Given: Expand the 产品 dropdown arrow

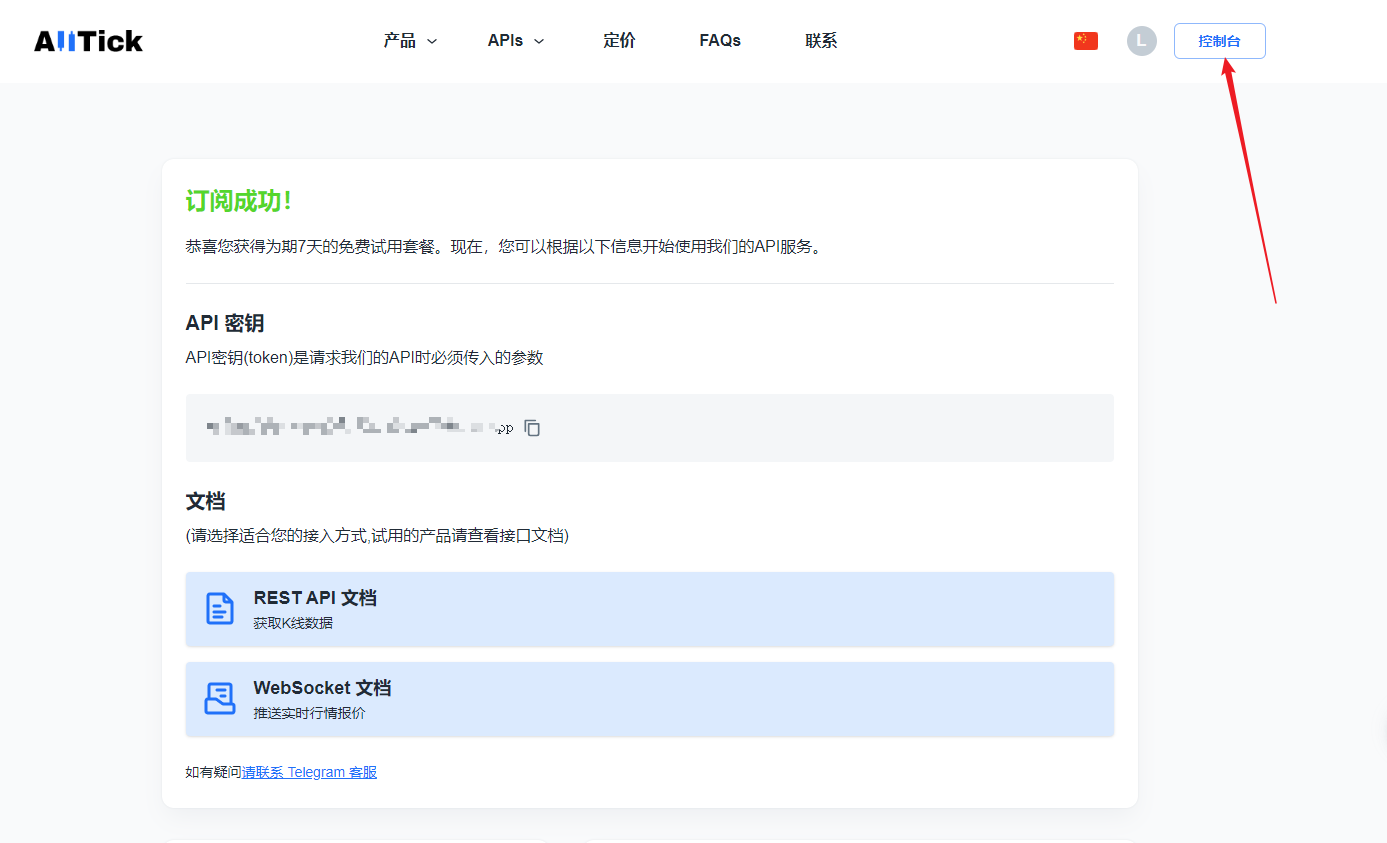Looking at the screenshot, I should [x=432, y=42].
